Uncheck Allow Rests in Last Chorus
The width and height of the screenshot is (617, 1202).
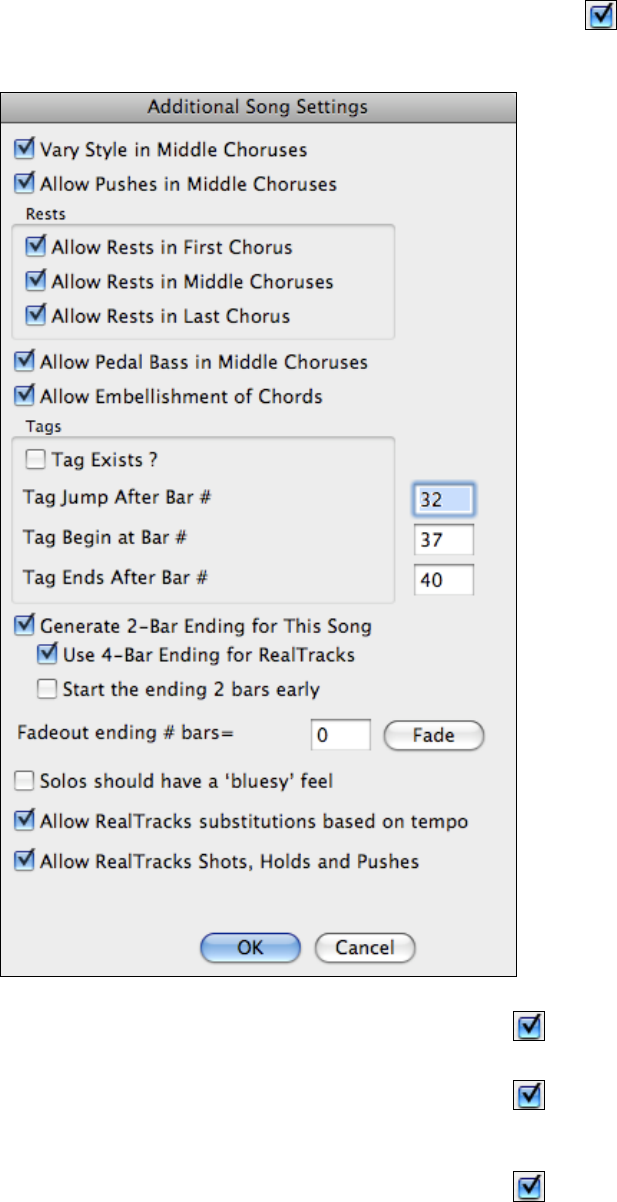click(x=37, y=316)
